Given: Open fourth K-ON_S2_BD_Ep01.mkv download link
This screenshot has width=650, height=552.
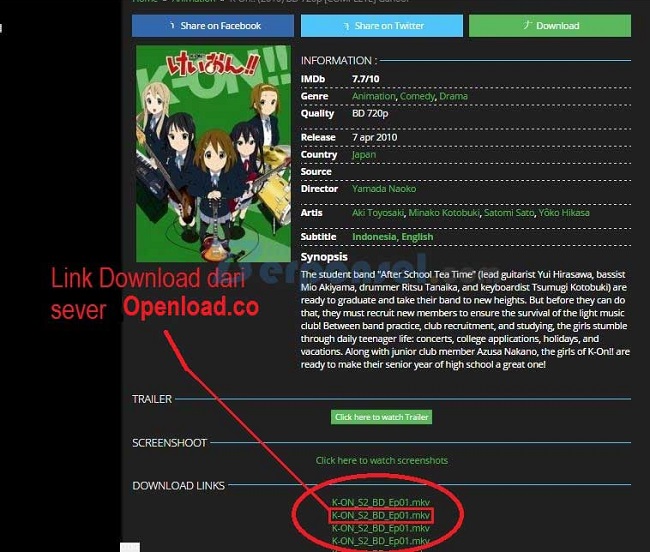Looking at the screenshot, I should (x=381, y=541).
